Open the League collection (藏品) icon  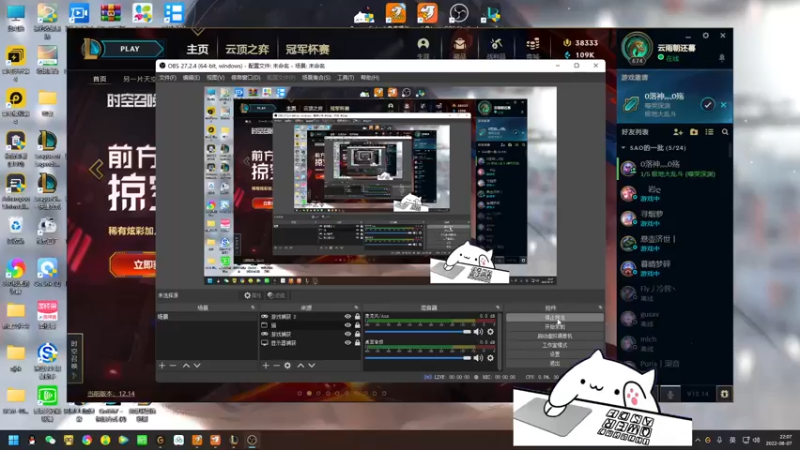click(x=460, y=46)
